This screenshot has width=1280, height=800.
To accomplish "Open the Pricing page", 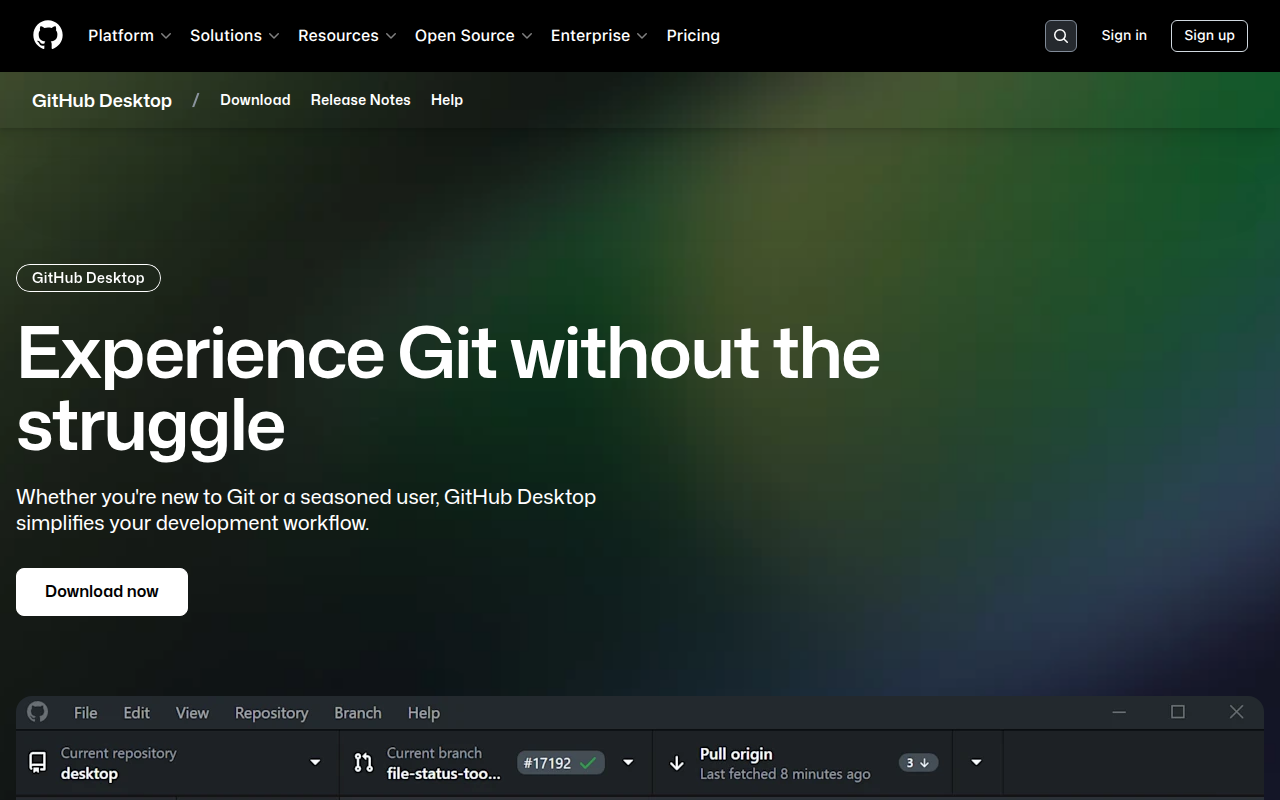I will pos(693,35).
